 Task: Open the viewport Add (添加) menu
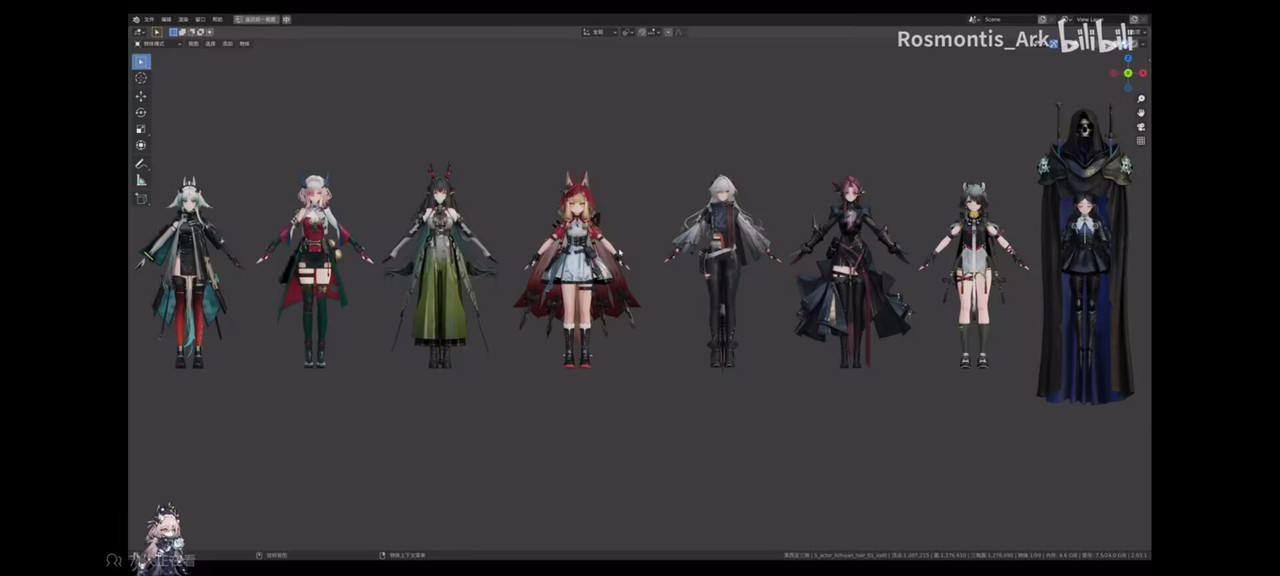227,44
